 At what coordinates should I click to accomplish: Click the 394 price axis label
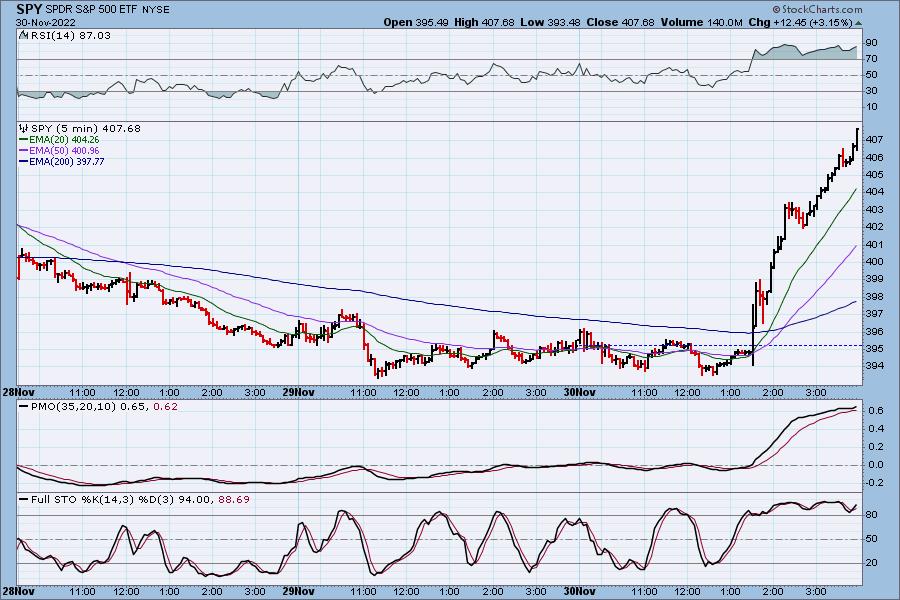(x=874, y=366)
